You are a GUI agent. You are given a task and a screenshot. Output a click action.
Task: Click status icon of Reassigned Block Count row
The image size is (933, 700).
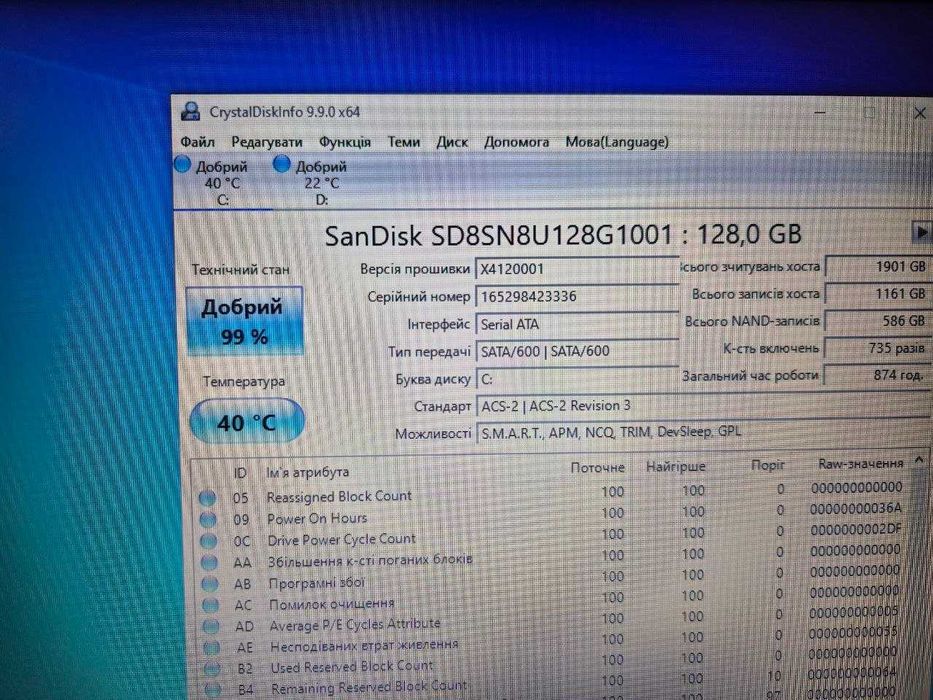coord(207,497)
